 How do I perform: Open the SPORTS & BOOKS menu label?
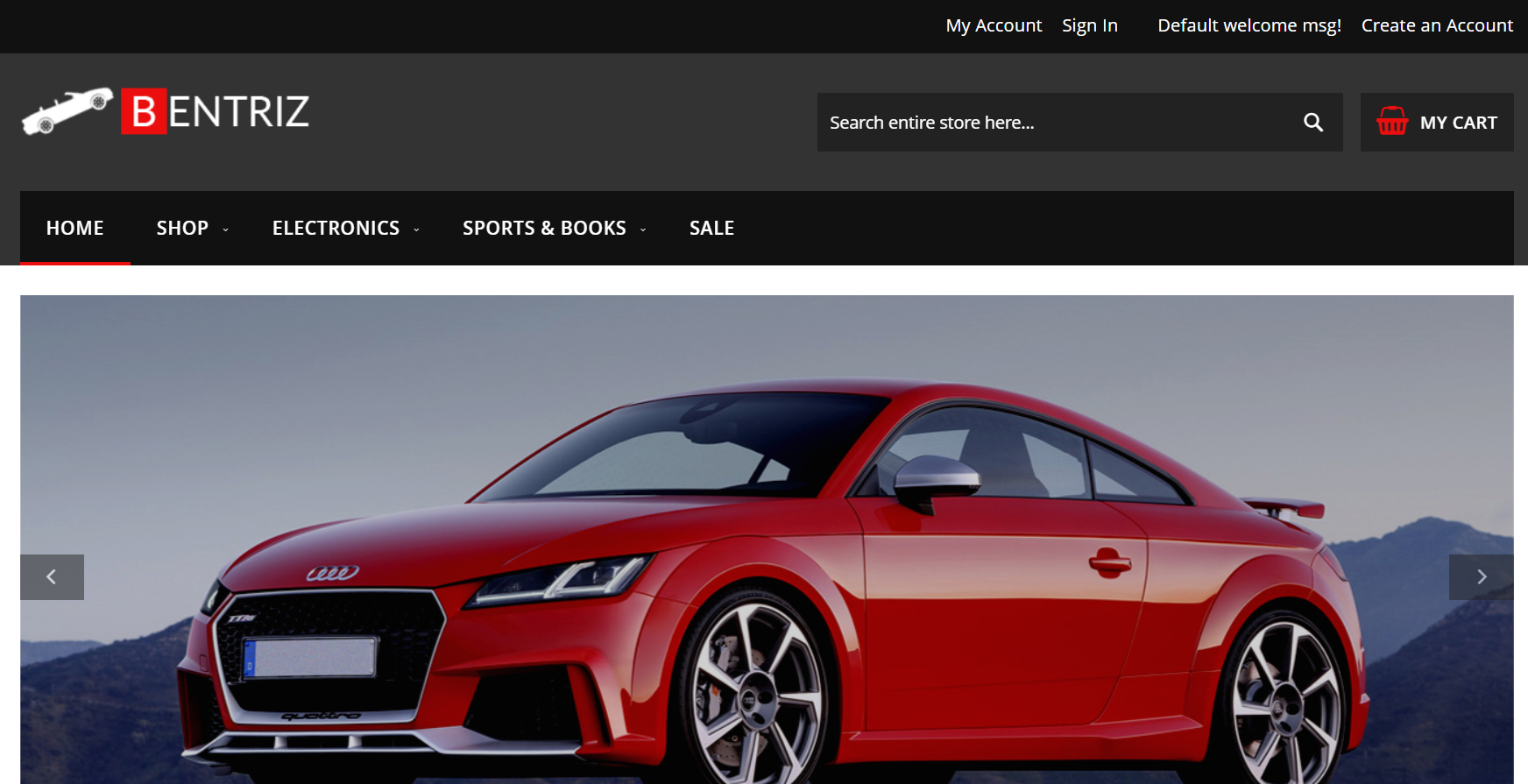[544, 228]
